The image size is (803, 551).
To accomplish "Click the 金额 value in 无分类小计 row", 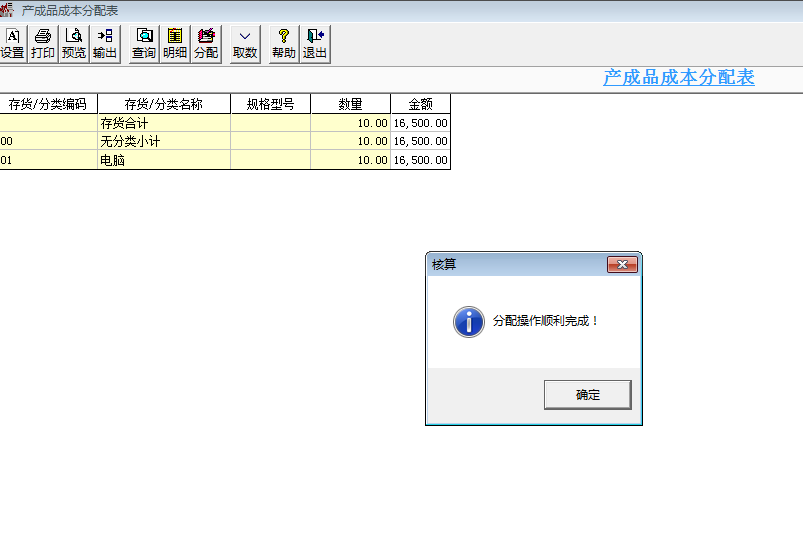I will pyautogui.click(x=420, y=141).
